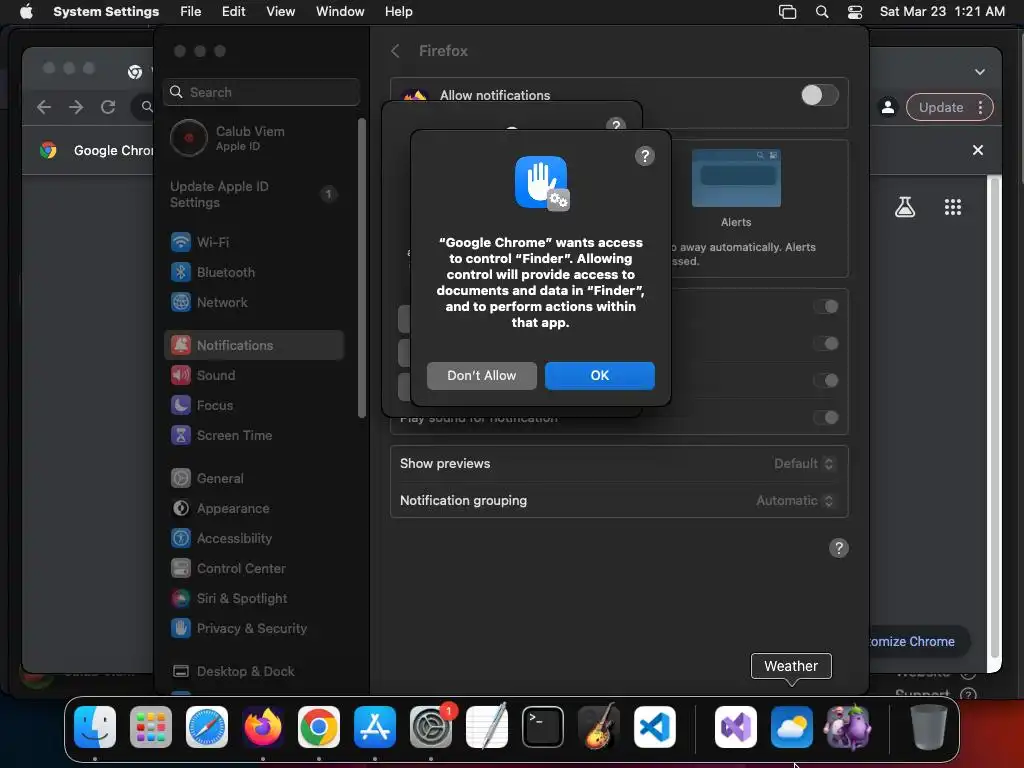
Task: Click the Stage Manager menu bar icon
Action: [788, 12]
